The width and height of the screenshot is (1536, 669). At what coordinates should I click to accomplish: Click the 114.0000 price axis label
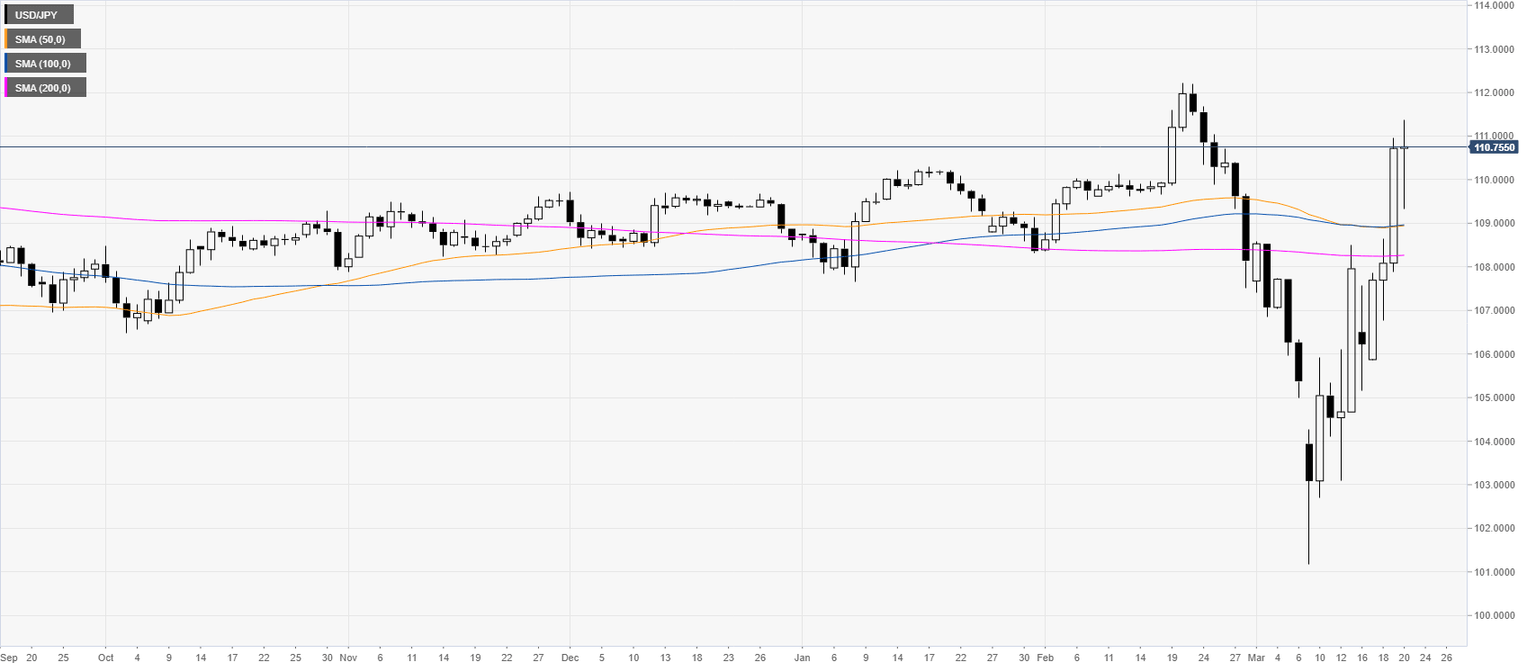pyautogui.click(x=1493, y=6)
